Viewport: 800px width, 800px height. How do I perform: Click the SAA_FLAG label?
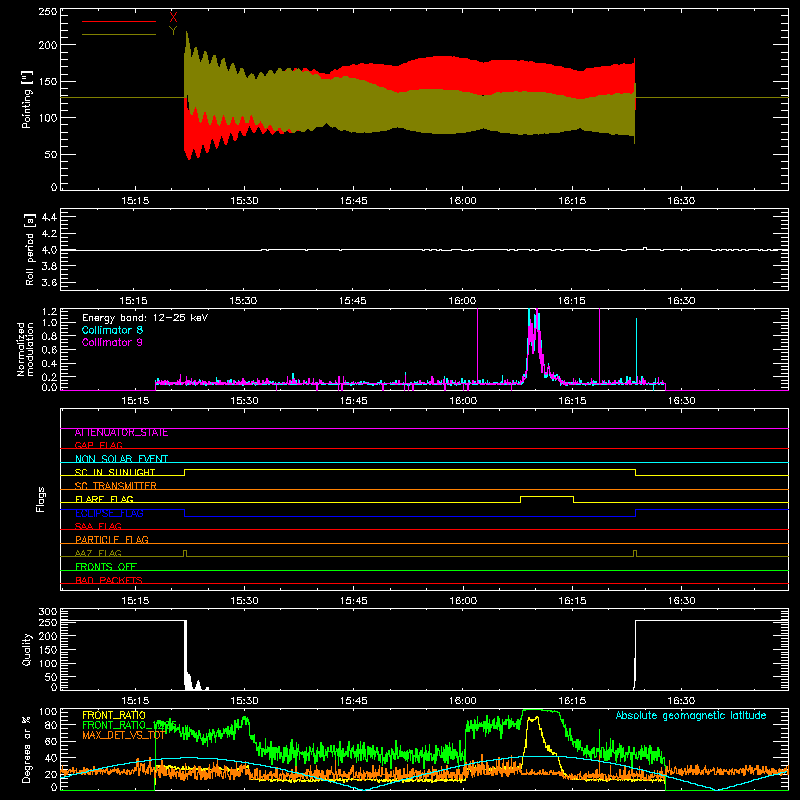pos(98,526)
